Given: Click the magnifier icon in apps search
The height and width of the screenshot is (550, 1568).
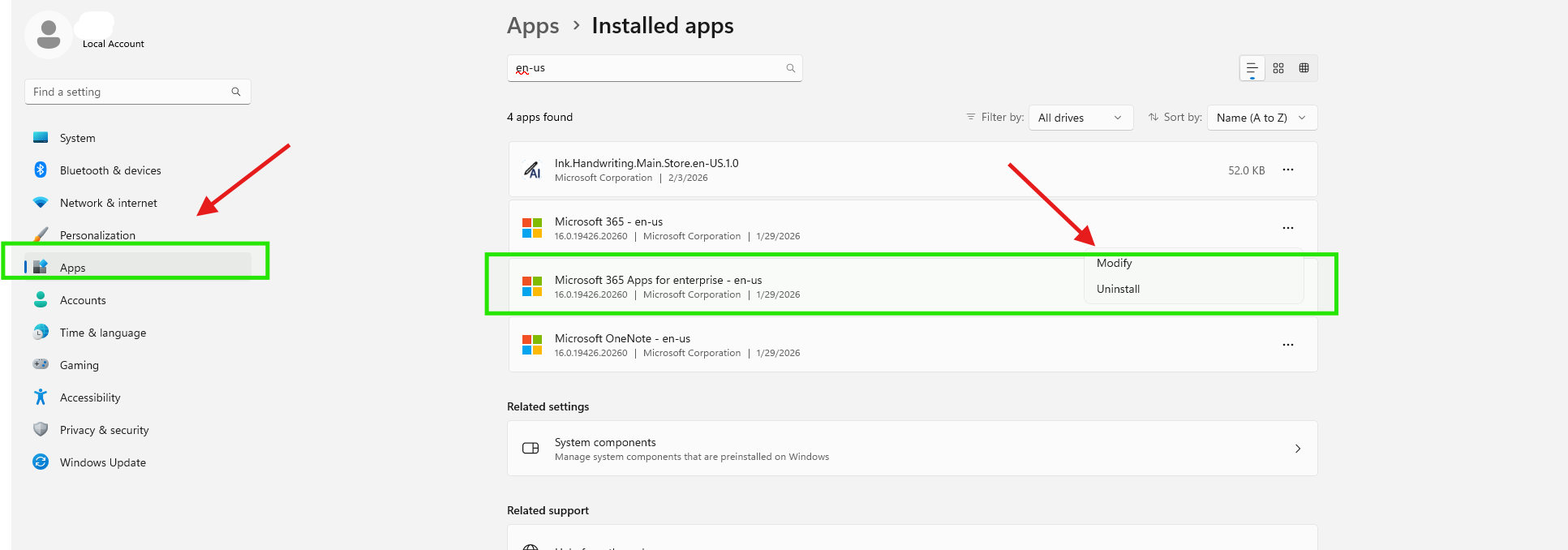Looking at the screenshot, I should 790,68.
